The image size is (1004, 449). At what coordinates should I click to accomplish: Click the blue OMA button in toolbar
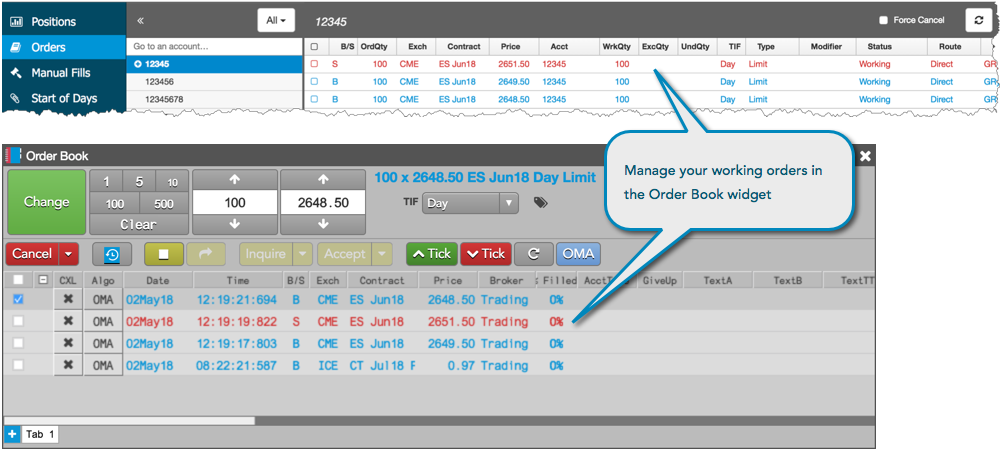tap(578, 254)
